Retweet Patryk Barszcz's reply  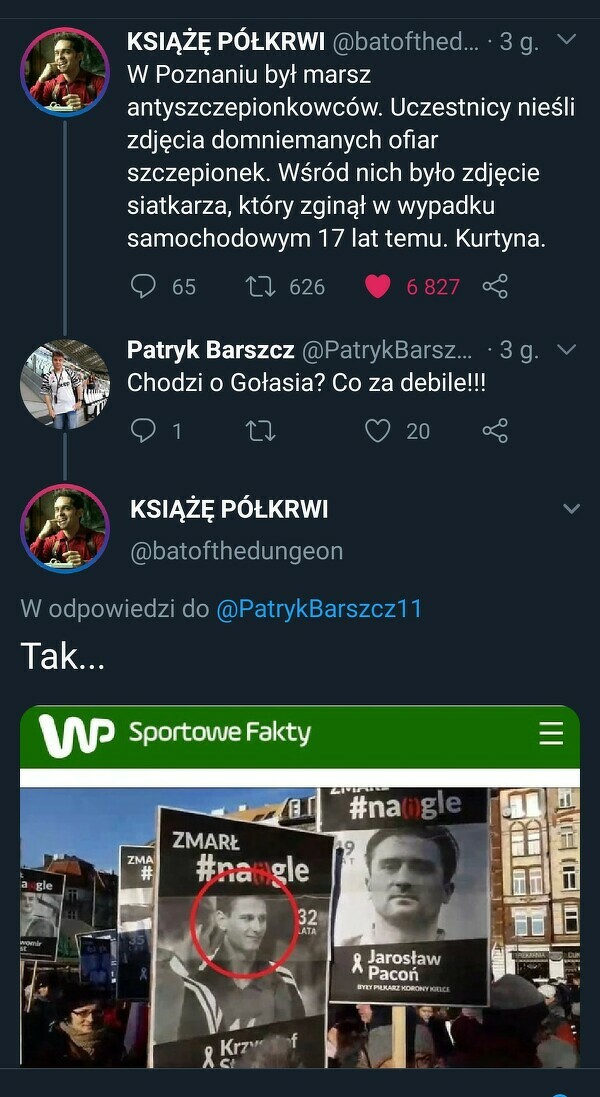click(x=261, y=430)
